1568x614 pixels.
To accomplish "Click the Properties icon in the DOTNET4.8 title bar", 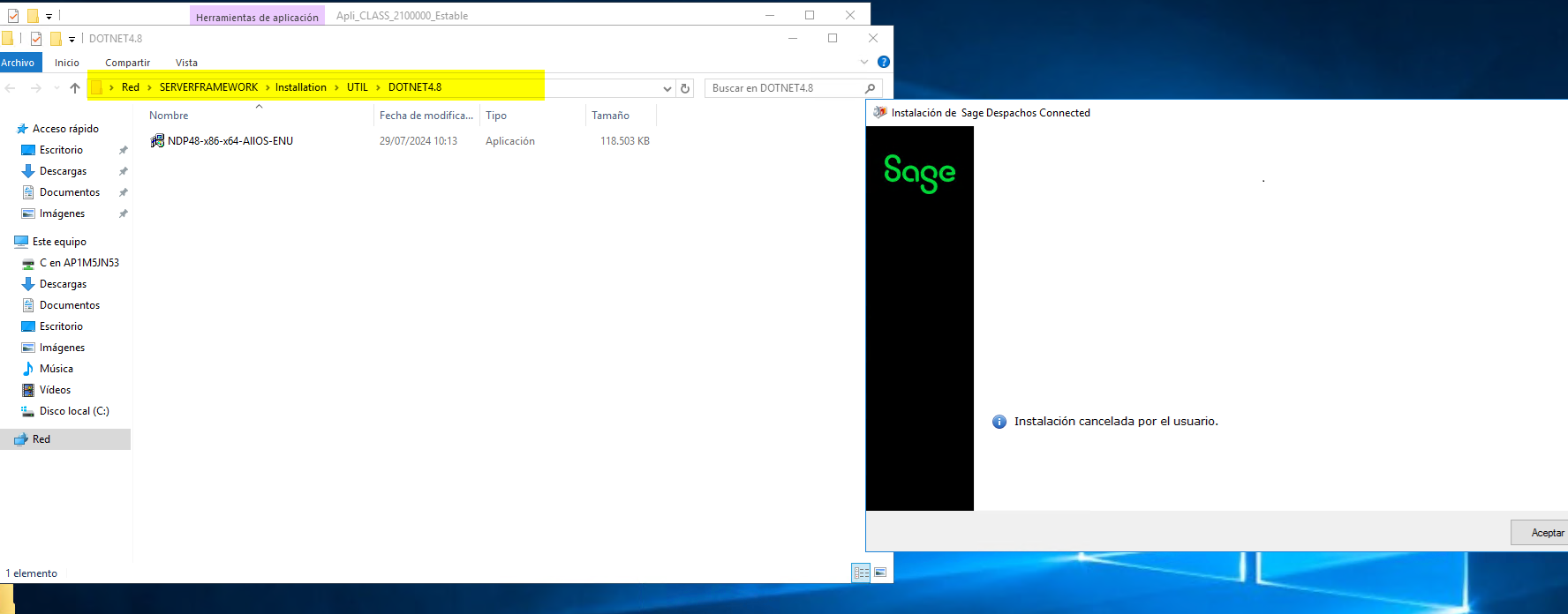I will (36, 39).
